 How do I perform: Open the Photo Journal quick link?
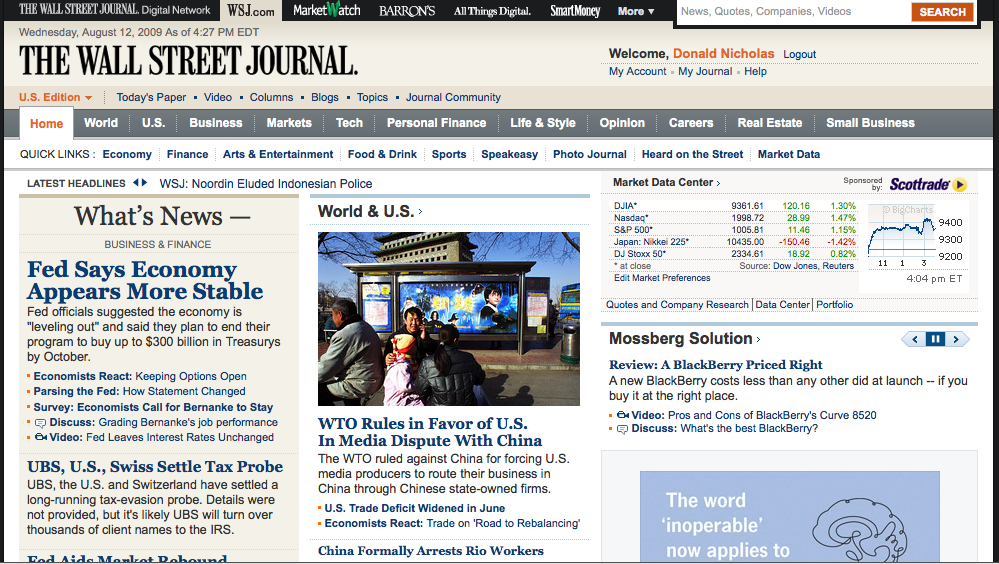click(x=589, y=154)
